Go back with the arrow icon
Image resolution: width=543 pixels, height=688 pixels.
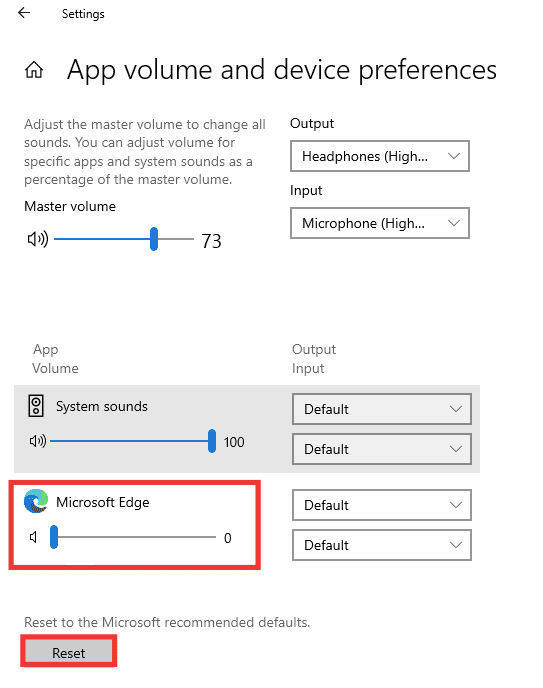click(24, 13)
